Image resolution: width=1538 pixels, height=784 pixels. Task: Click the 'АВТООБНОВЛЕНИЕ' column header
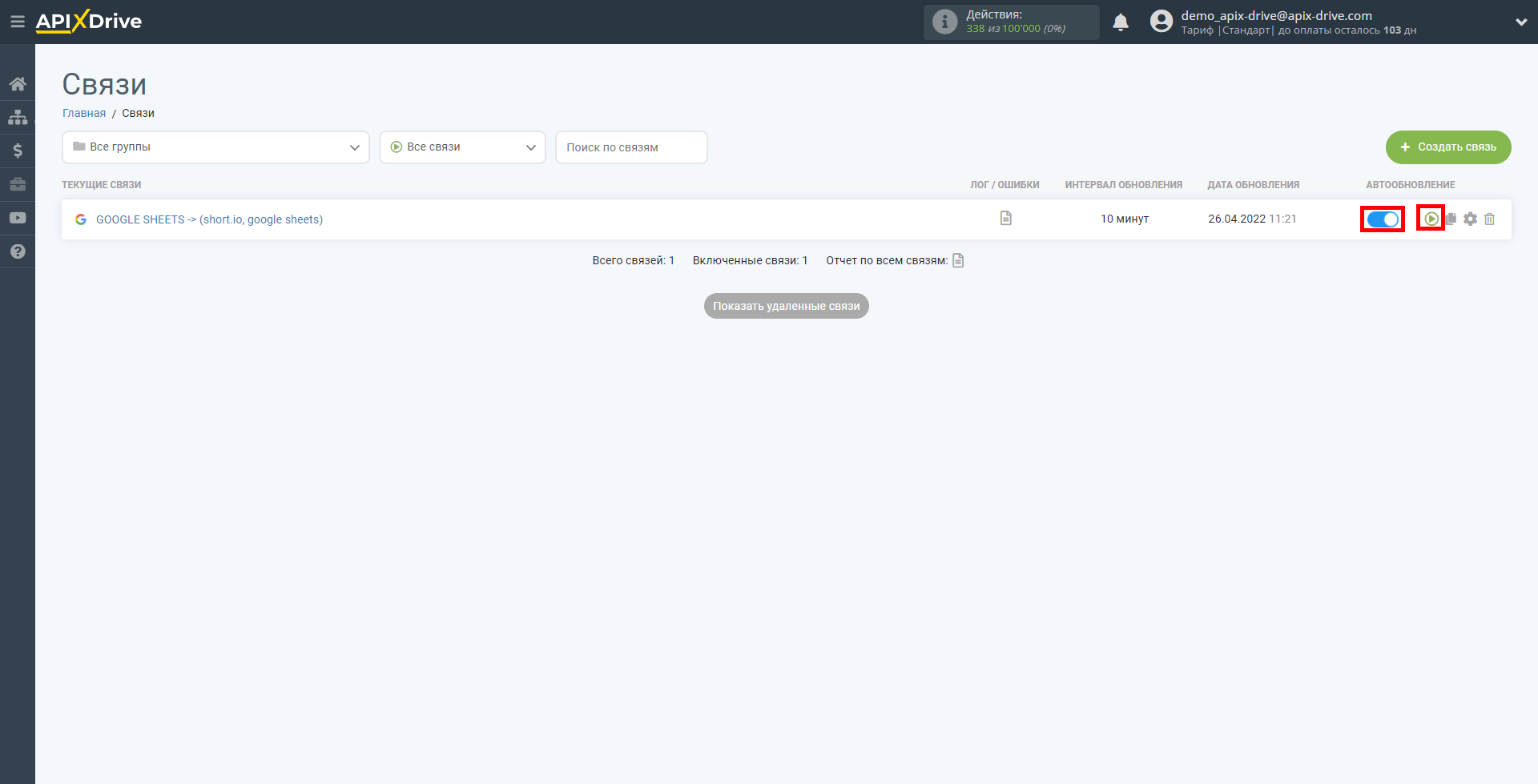pyautogui.click(x=1411, y=185)
